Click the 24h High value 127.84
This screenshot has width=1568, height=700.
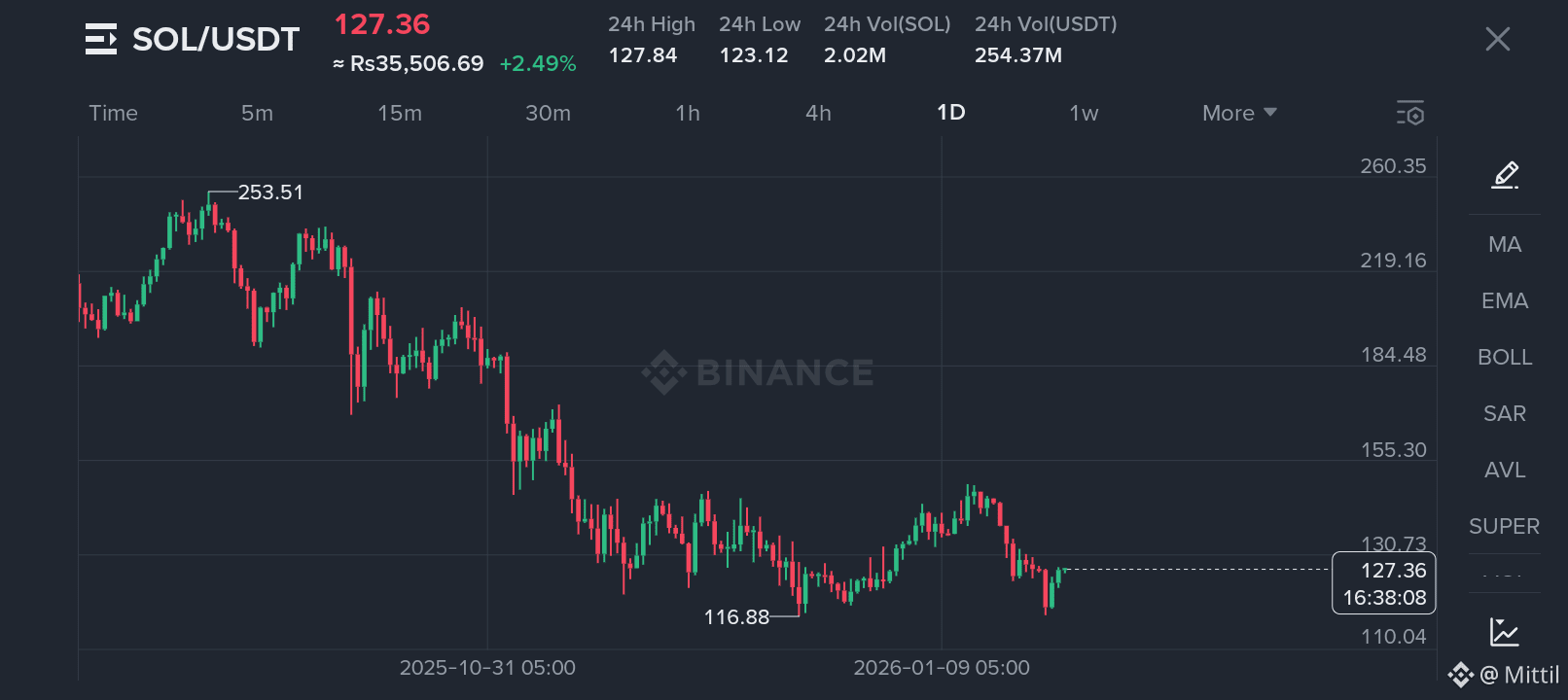[643, 55]
